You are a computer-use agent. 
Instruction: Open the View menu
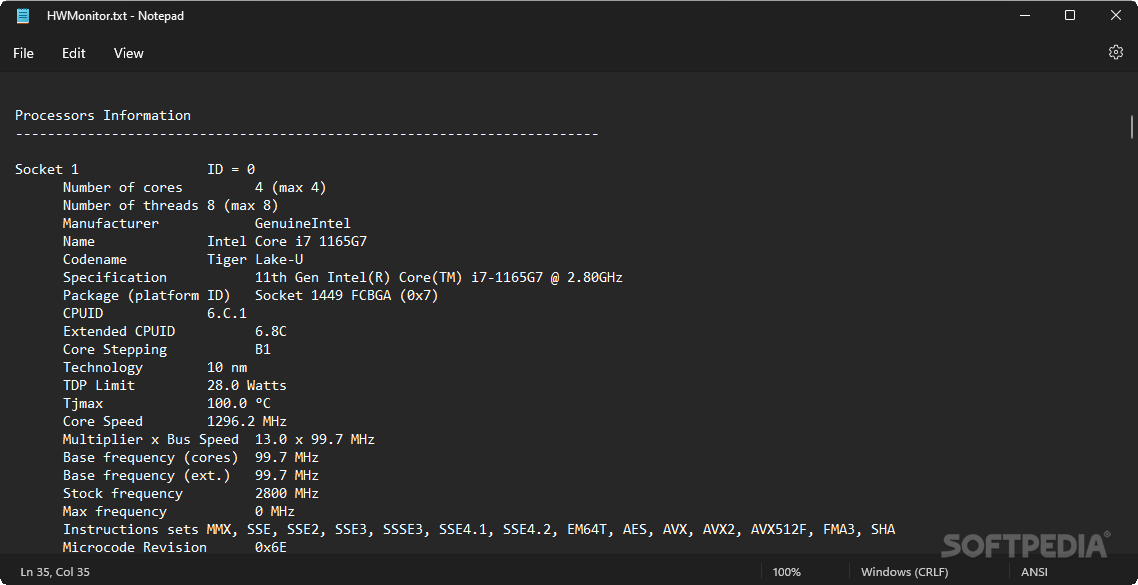(128, 53)
